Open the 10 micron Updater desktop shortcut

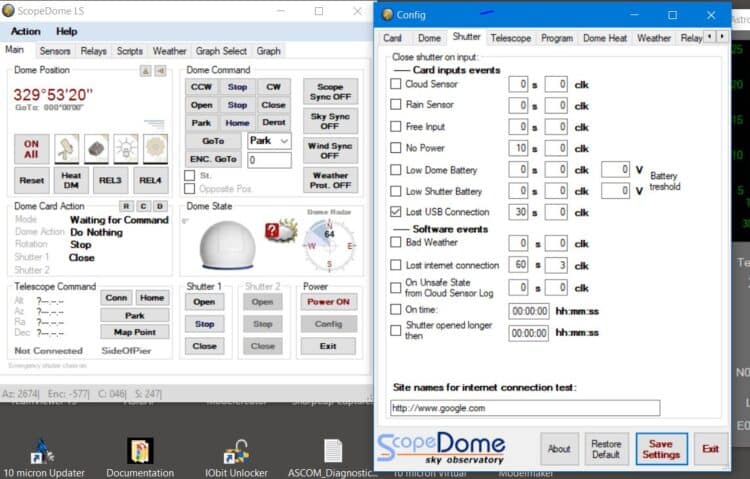44,458
